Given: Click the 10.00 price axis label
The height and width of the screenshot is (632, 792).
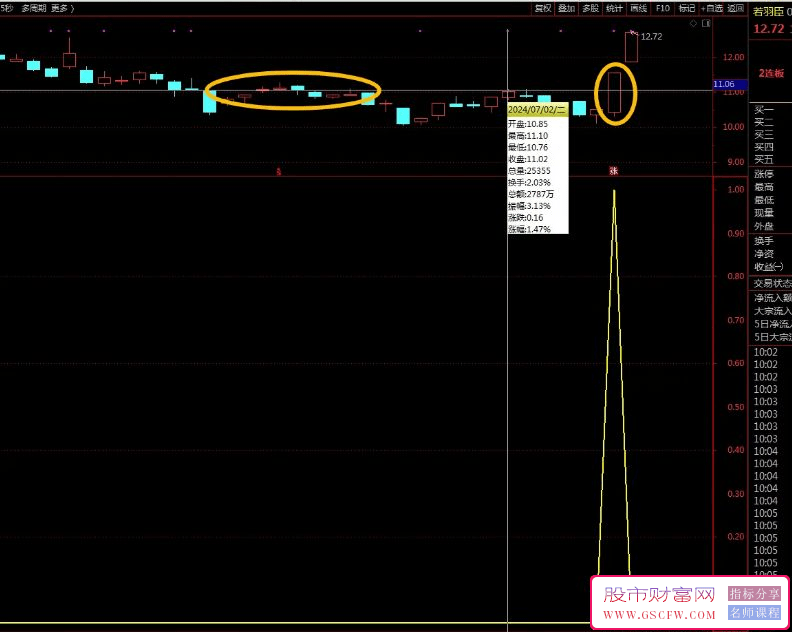Looking at the screenshot, I should [733, 127].
